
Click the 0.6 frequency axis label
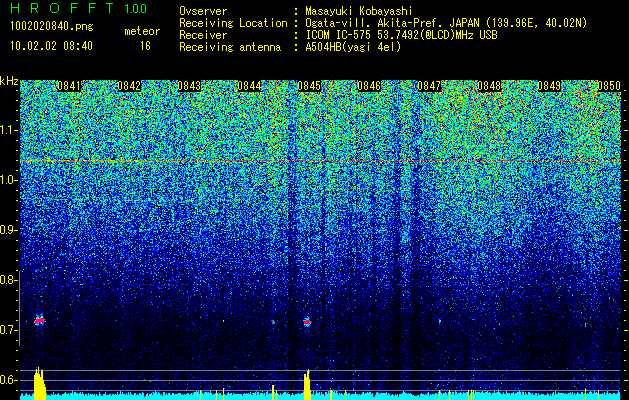click(x=9, y=380)
